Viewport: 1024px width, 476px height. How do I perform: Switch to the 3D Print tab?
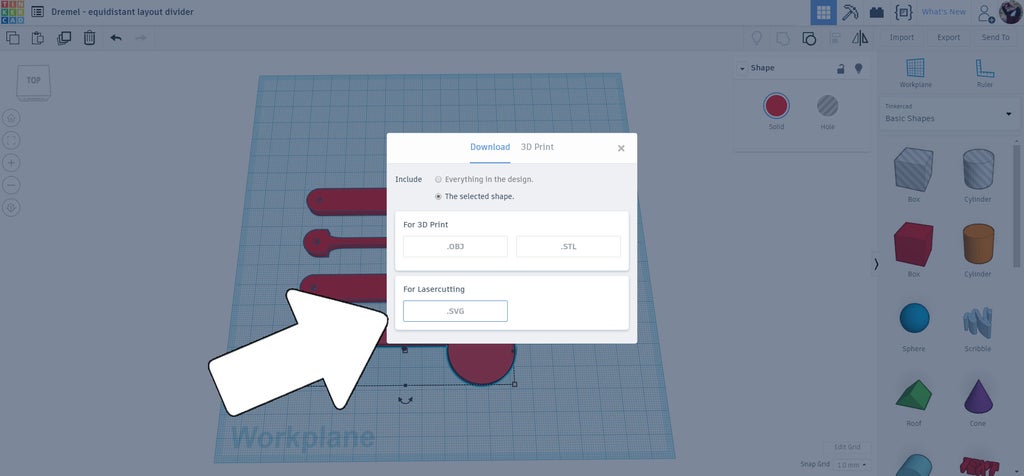pos(537,147)
